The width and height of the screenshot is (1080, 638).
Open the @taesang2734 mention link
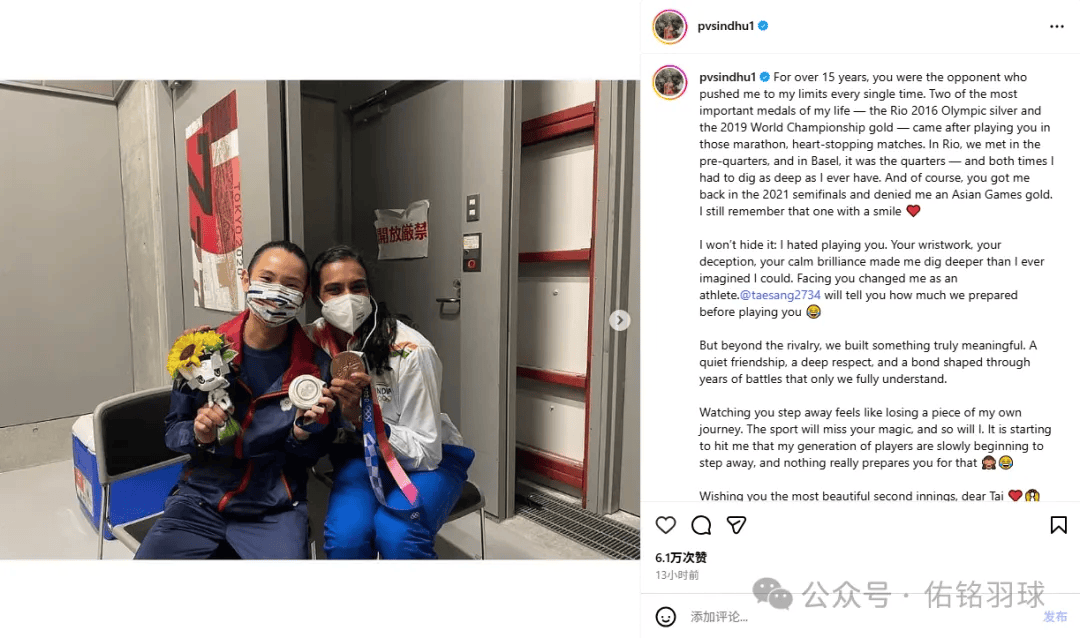[780, 295]
